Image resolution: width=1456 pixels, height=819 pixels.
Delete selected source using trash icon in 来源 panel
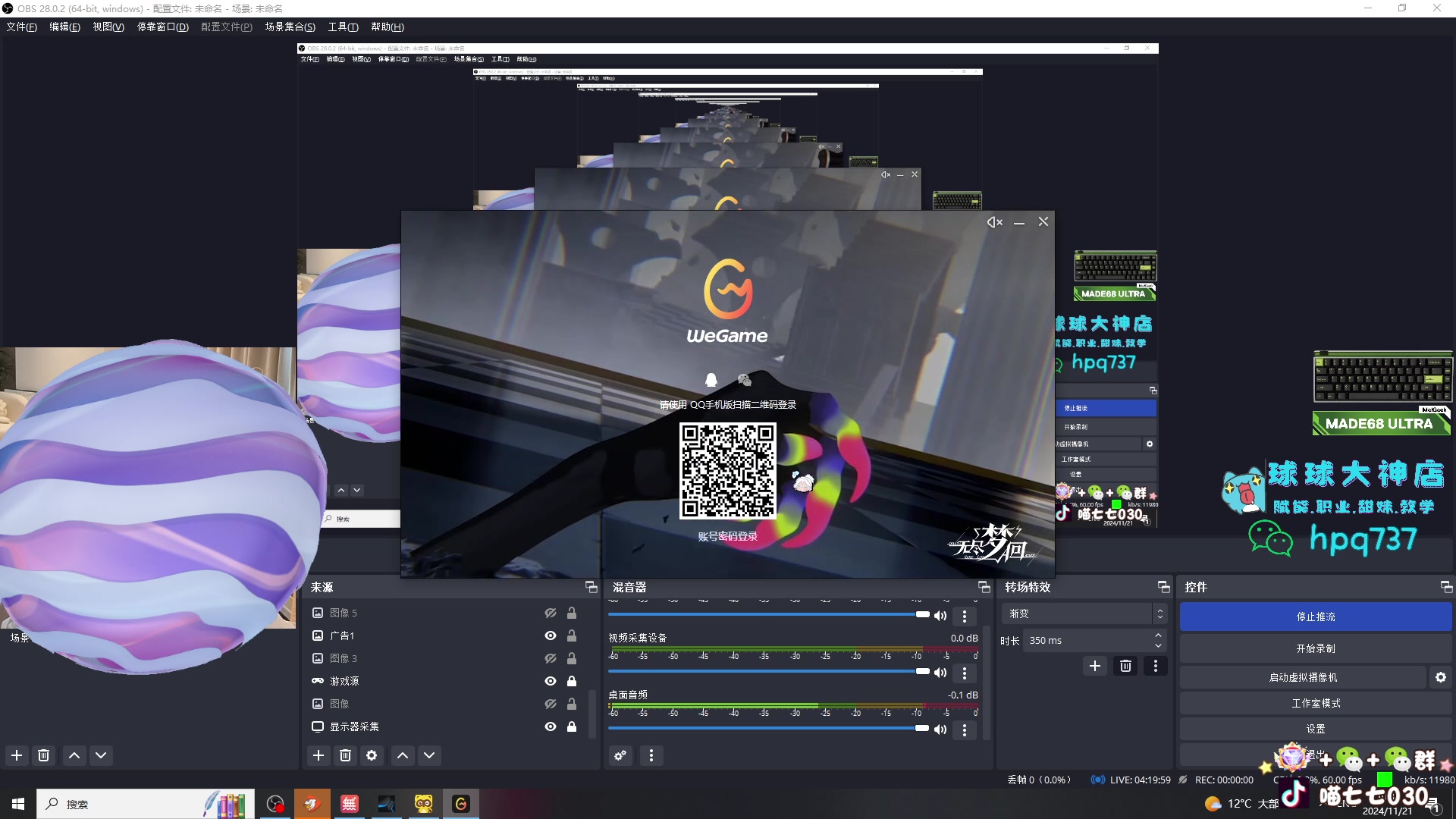coord(345,755)
